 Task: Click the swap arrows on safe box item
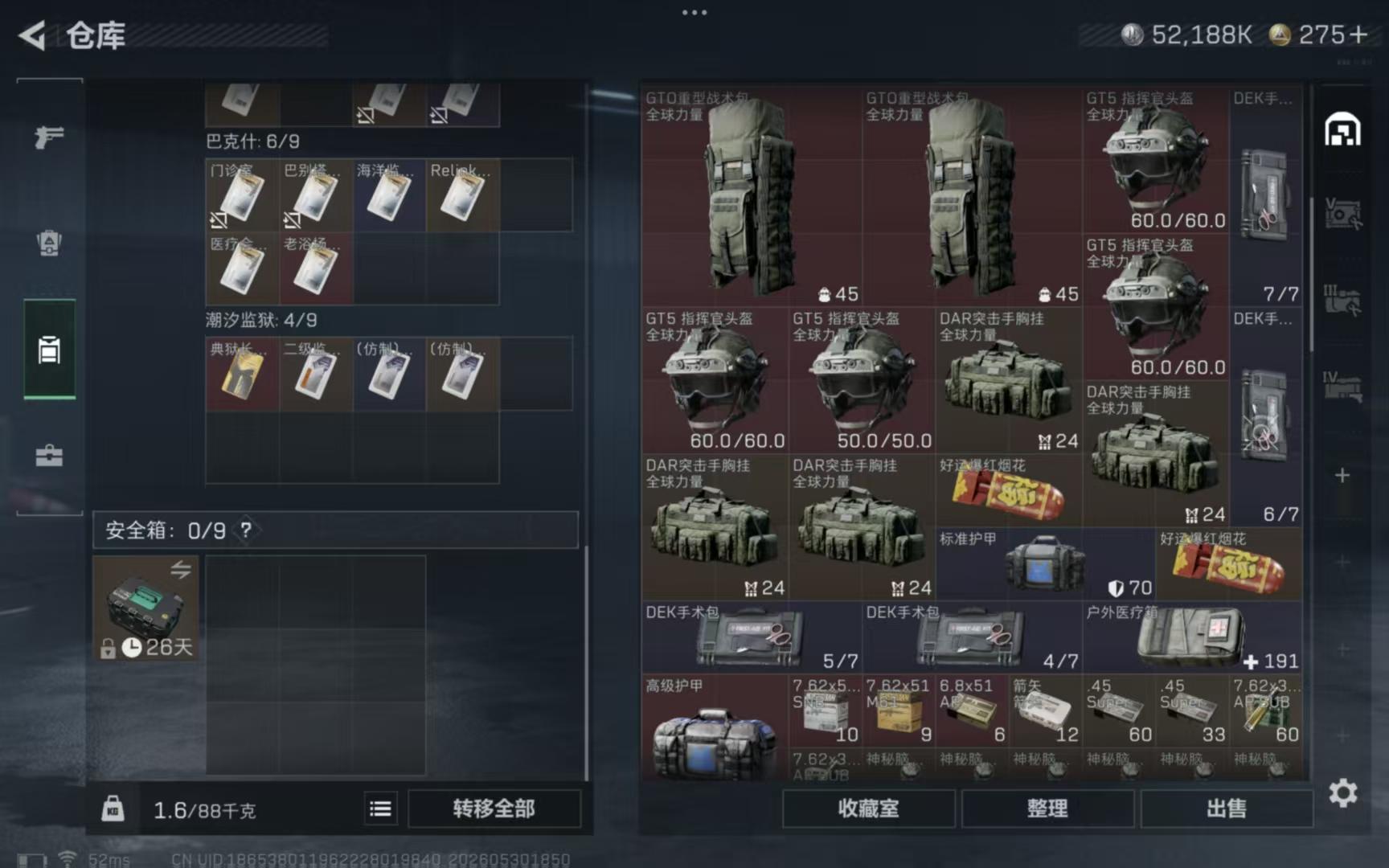181,570
